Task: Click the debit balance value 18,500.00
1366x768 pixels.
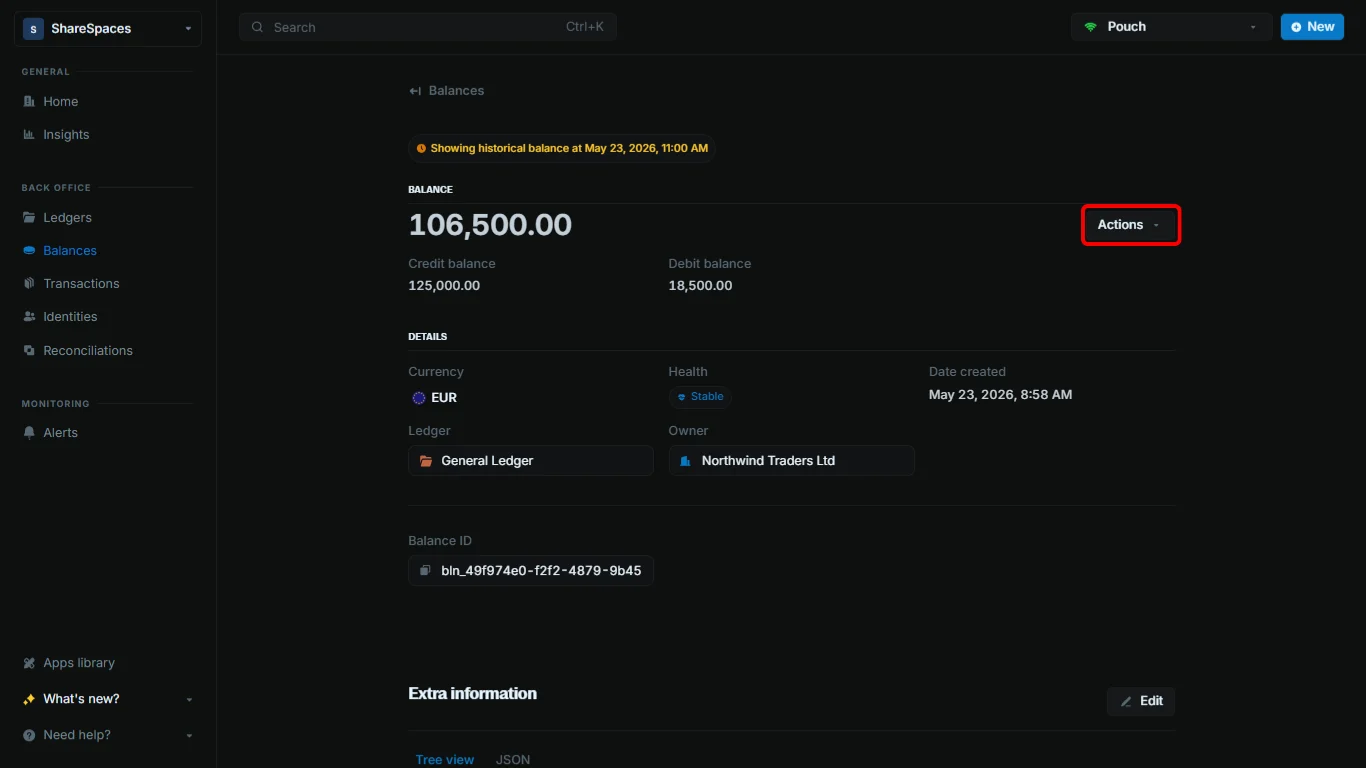Action: [701, 286]
